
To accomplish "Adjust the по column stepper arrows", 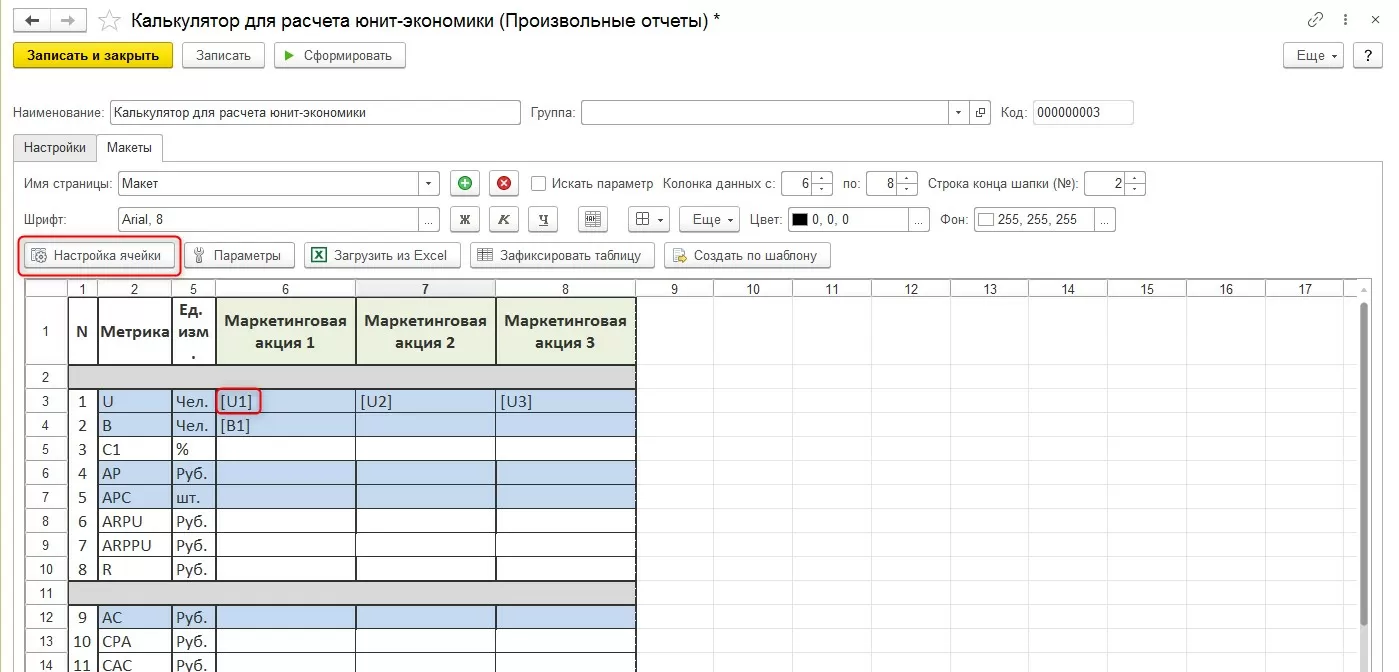I will [x=908, y=183].
